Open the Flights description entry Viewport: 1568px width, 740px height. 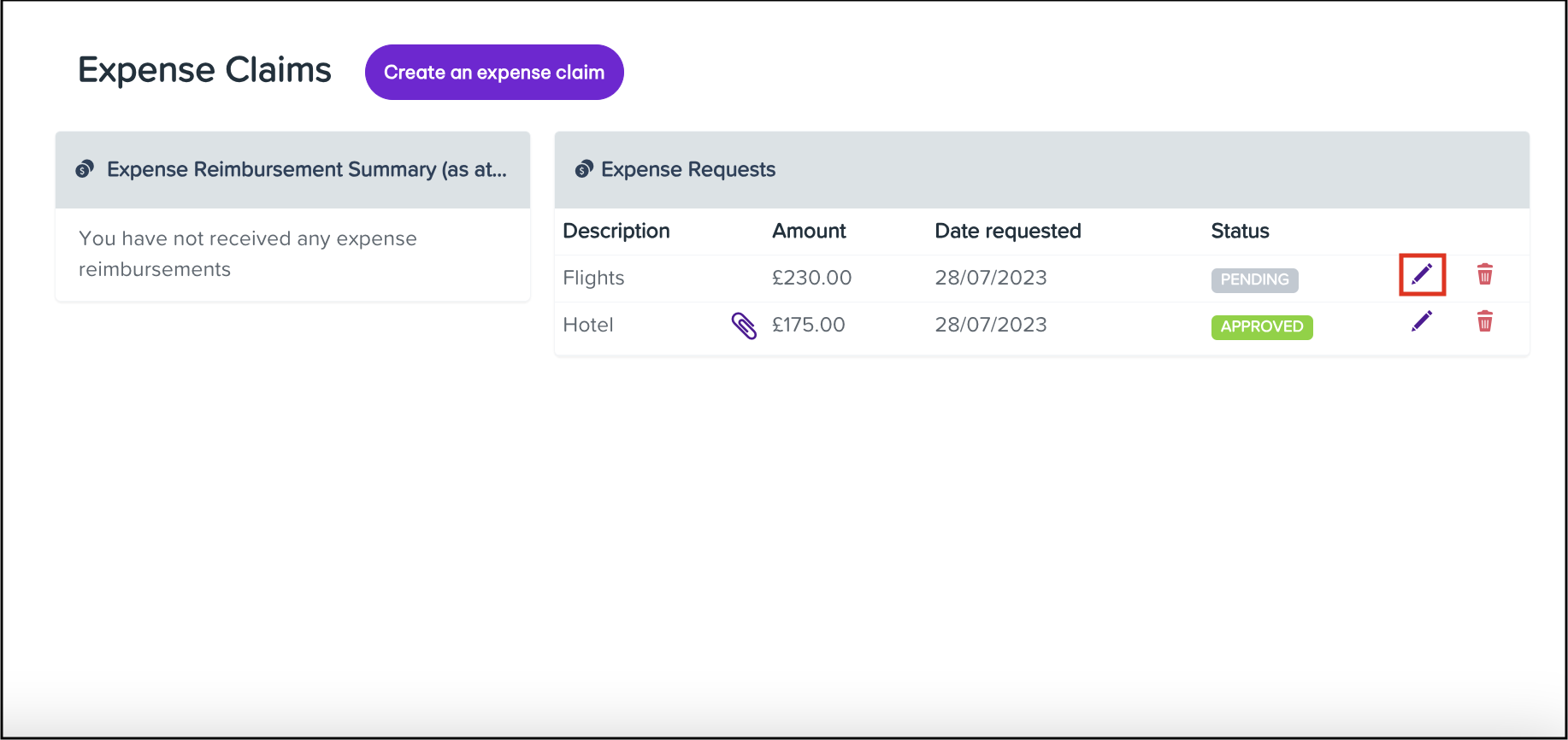click(593, 278)
